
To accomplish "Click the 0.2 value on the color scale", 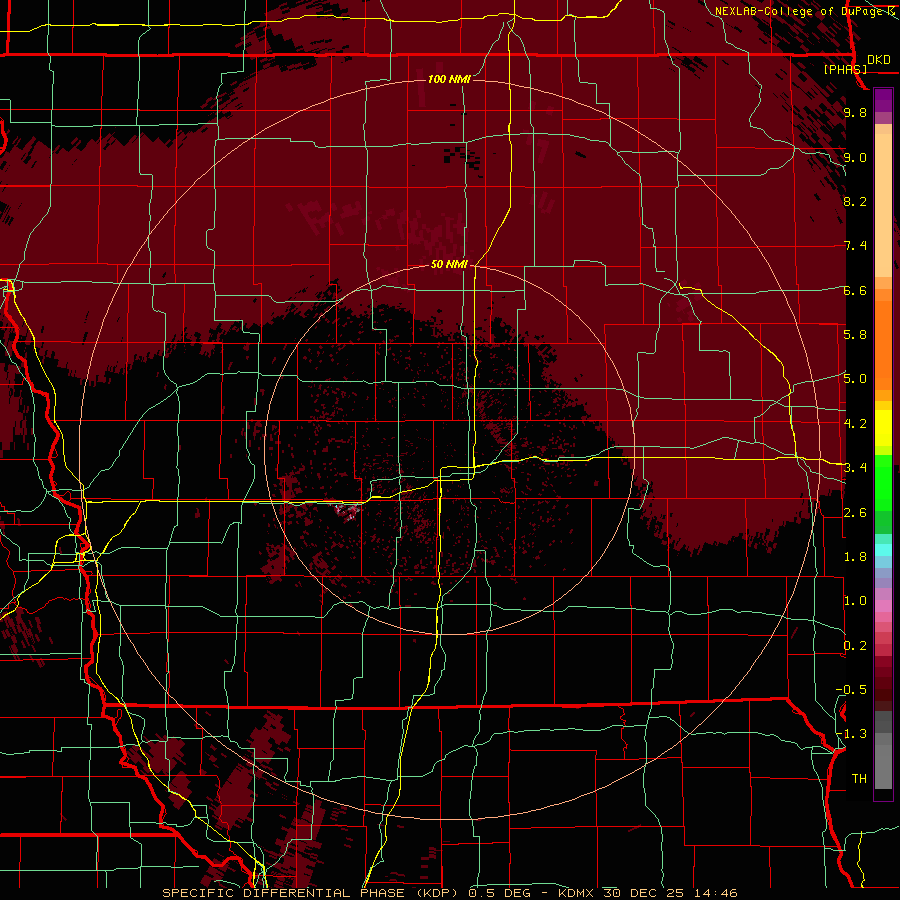I will (x=855, y=646).
